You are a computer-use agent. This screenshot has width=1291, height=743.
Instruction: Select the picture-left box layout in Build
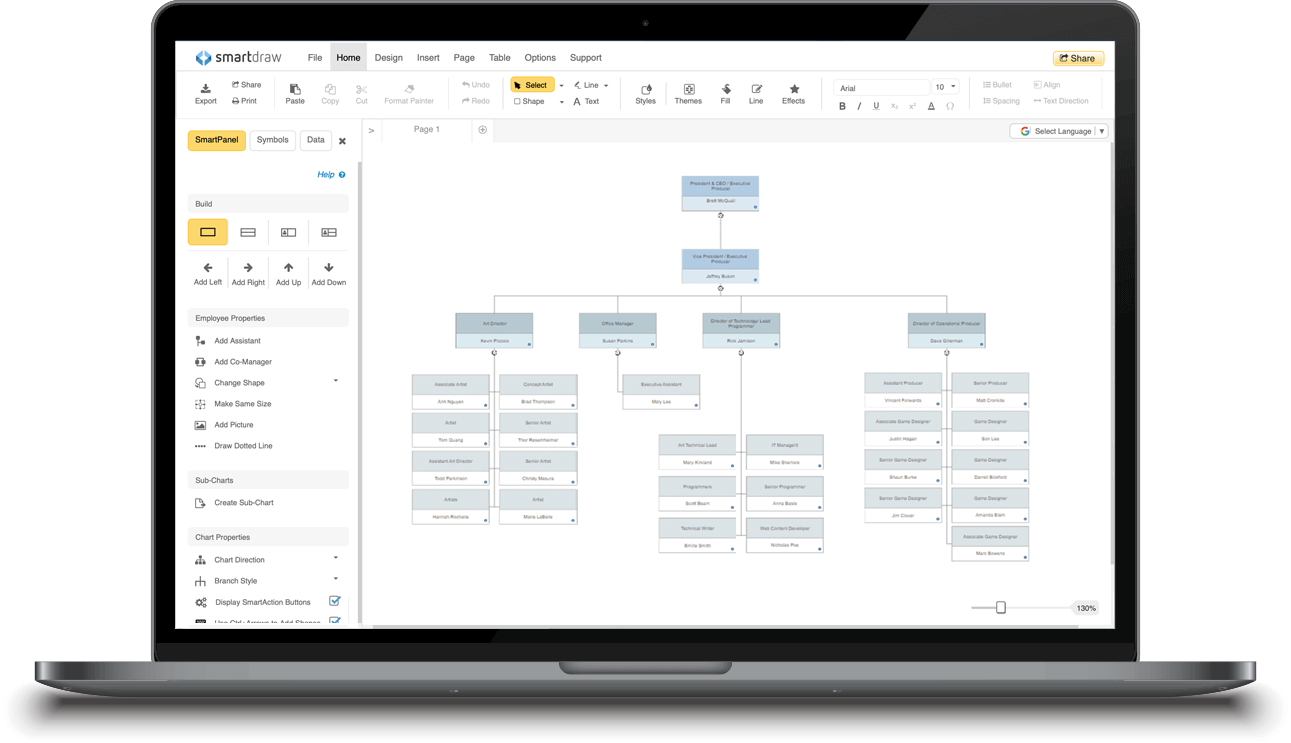(x=288, y=232)
